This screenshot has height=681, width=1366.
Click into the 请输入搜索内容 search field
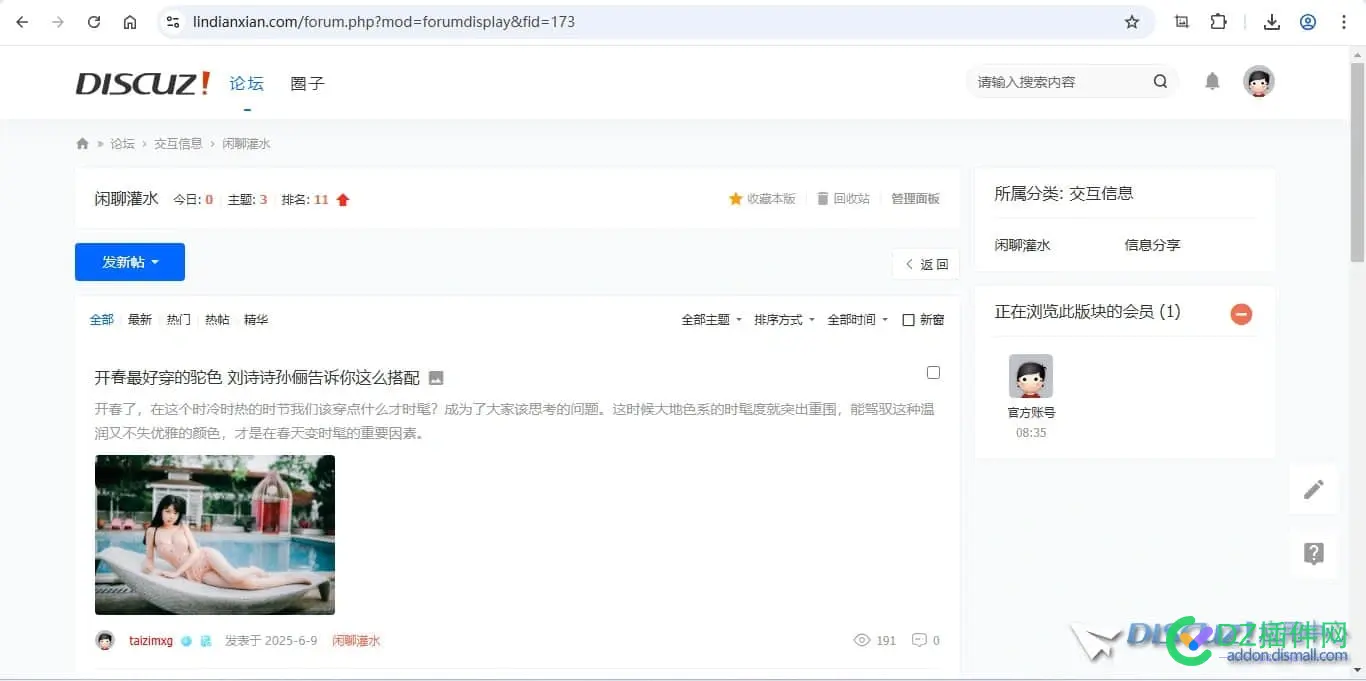(1060, 82)
